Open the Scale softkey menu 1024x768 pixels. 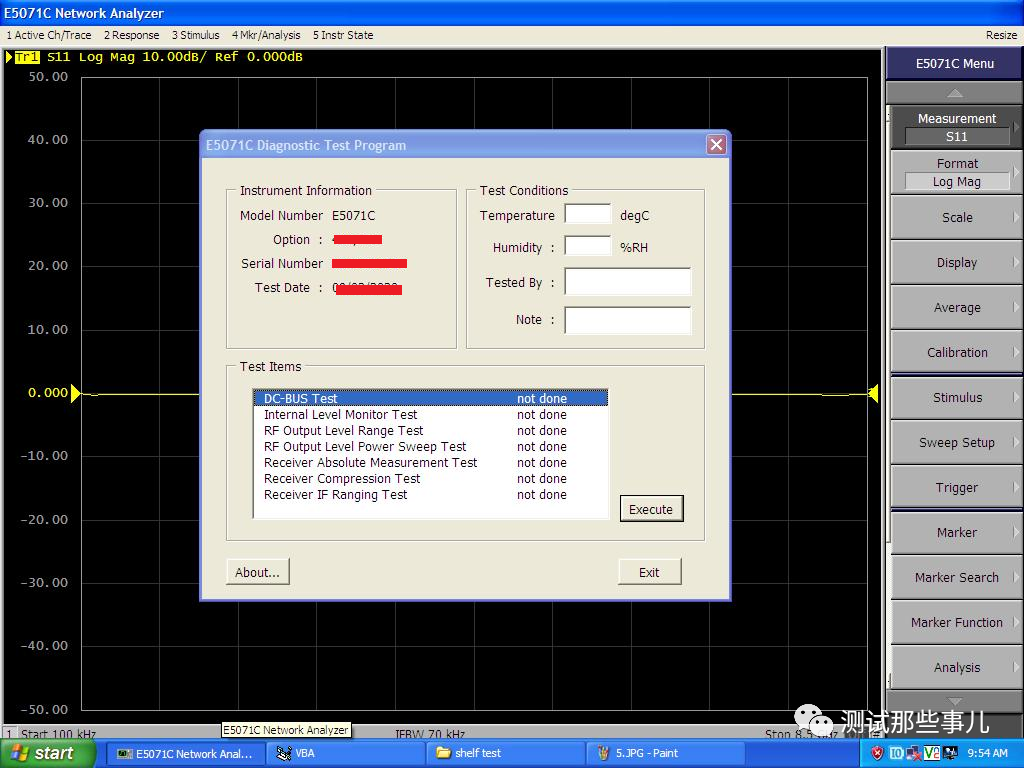pyautogui.click(x=956, y=217)
